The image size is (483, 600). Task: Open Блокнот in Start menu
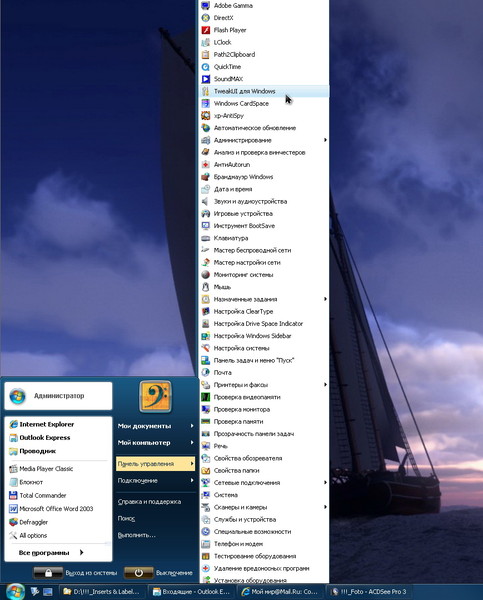58,482
